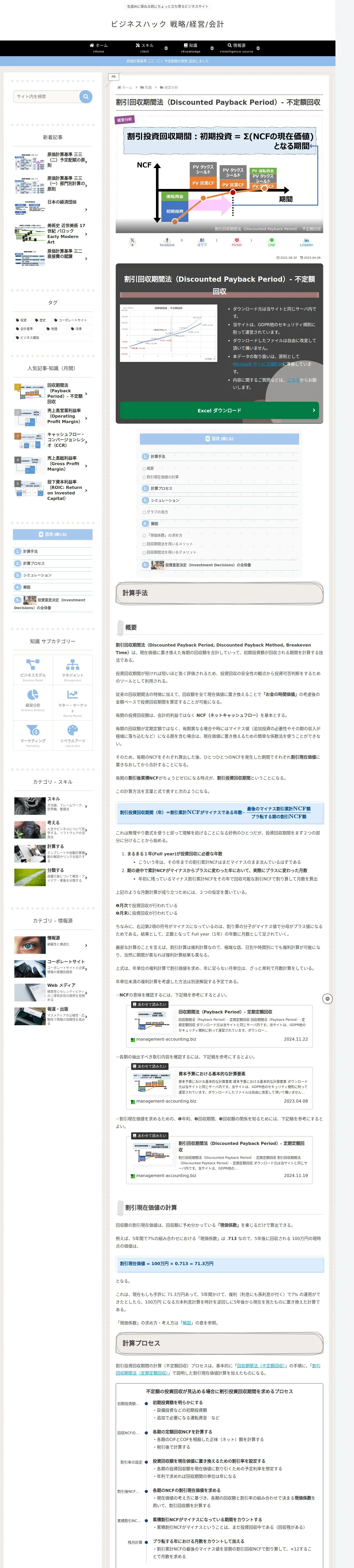Open skill category 計算する
This screenshot has height=1568, width=354.
point(53,854)
